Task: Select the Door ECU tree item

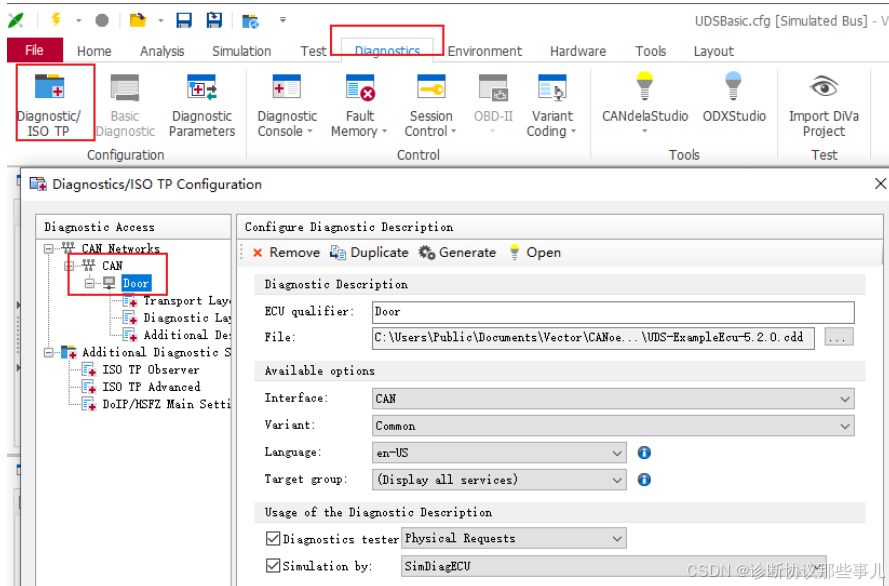Action: [136, 283]
